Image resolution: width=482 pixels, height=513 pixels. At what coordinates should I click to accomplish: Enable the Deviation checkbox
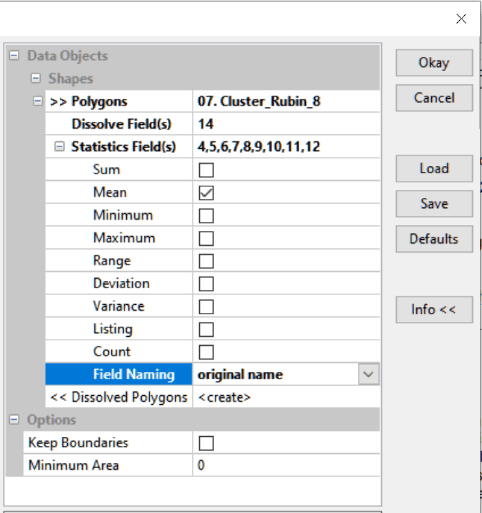(206, 284)
